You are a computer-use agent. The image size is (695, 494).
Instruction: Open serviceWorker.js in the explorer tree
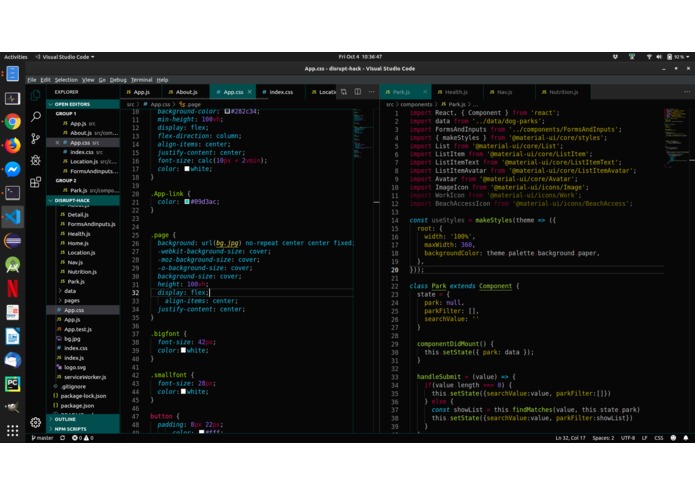(83, 377)
